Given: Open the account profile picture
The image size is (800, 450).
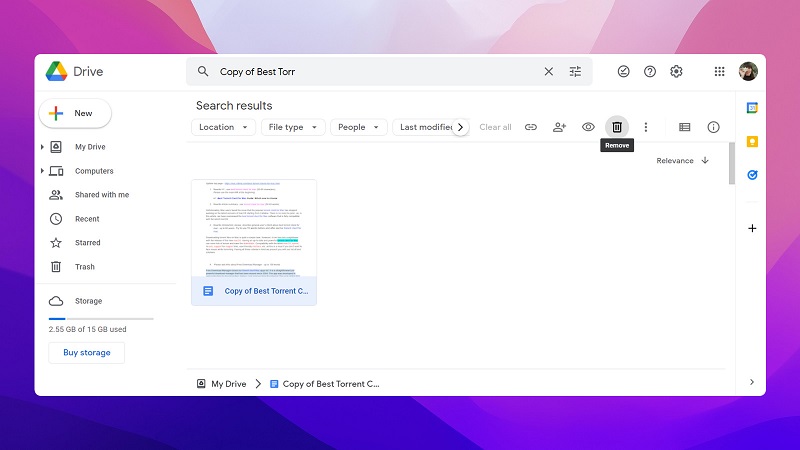Looking at the screenshot, I should coord(748,71).
